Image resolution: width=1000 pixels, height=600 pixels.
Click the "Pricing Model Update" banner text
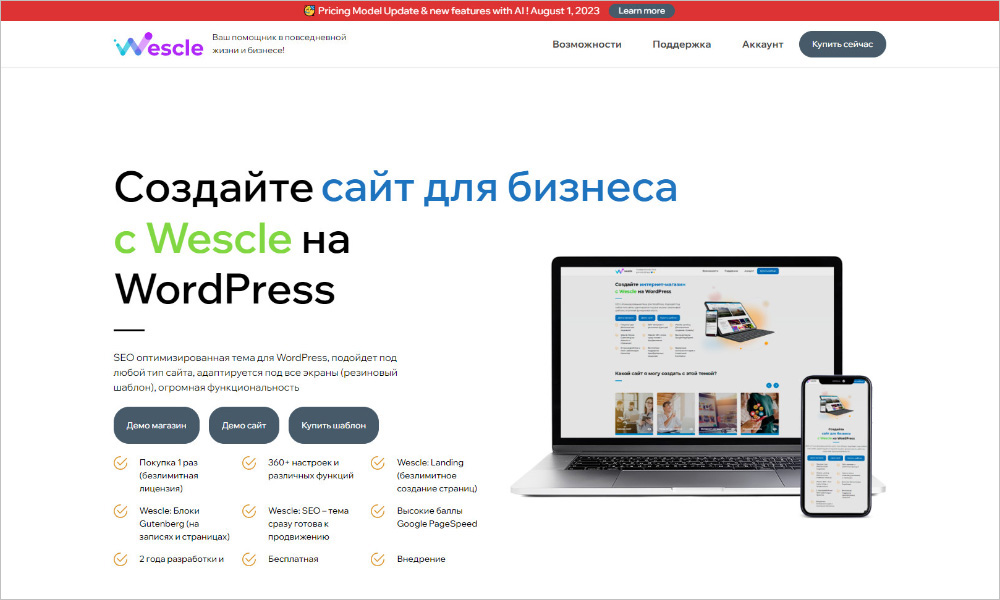pos(459,11)
